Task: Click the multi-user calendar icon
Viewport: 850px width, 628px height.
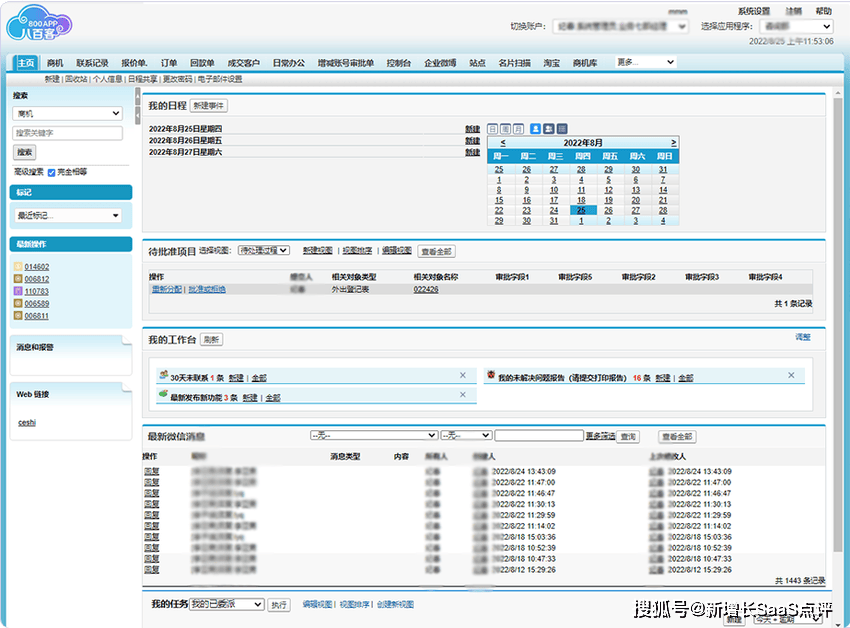Action: (549, 129)
